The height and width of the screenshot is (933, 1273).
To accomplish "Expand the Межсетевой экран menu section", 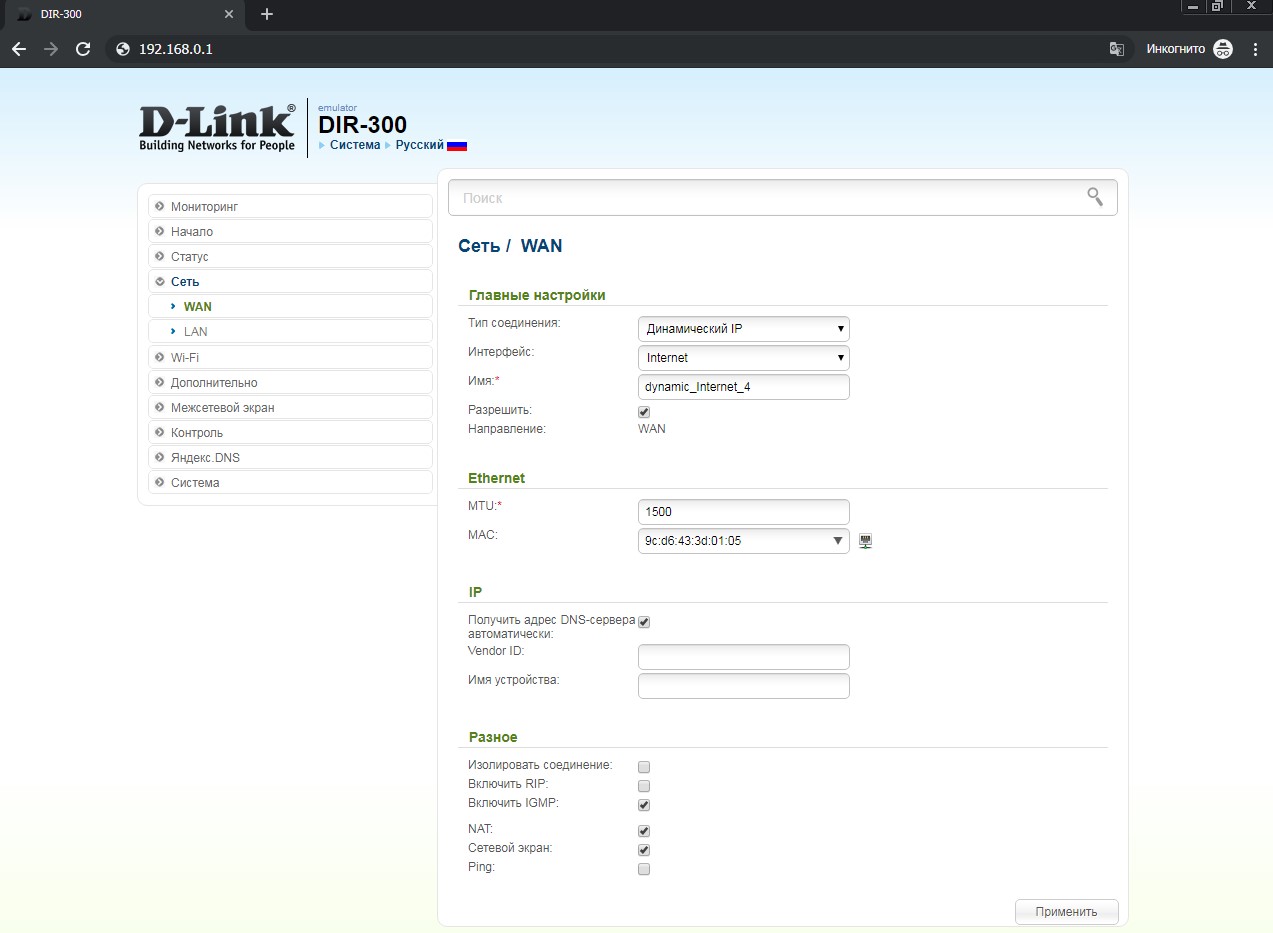I will click(290, 407).
